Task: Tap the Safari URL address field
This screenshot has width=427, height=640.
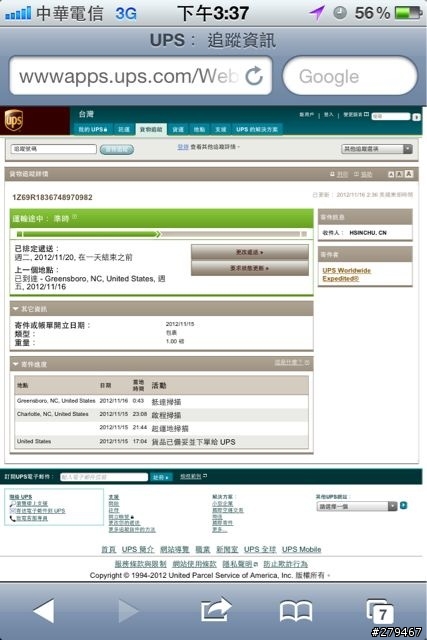Action: tap(140, 76)
